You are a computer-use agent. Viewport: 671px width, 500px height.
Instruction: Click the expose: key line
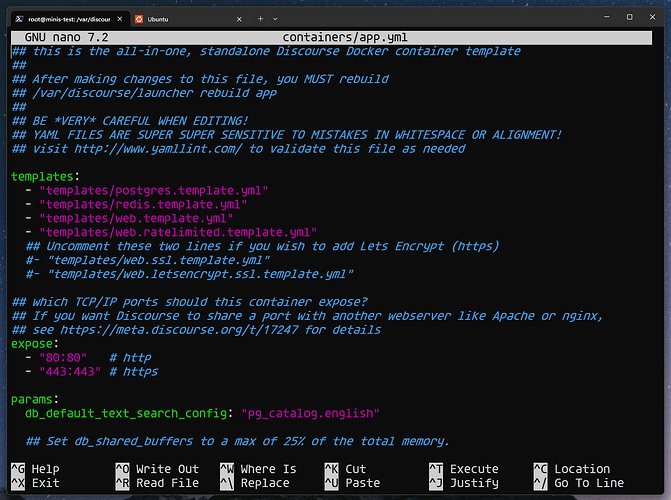click(35, 344)
